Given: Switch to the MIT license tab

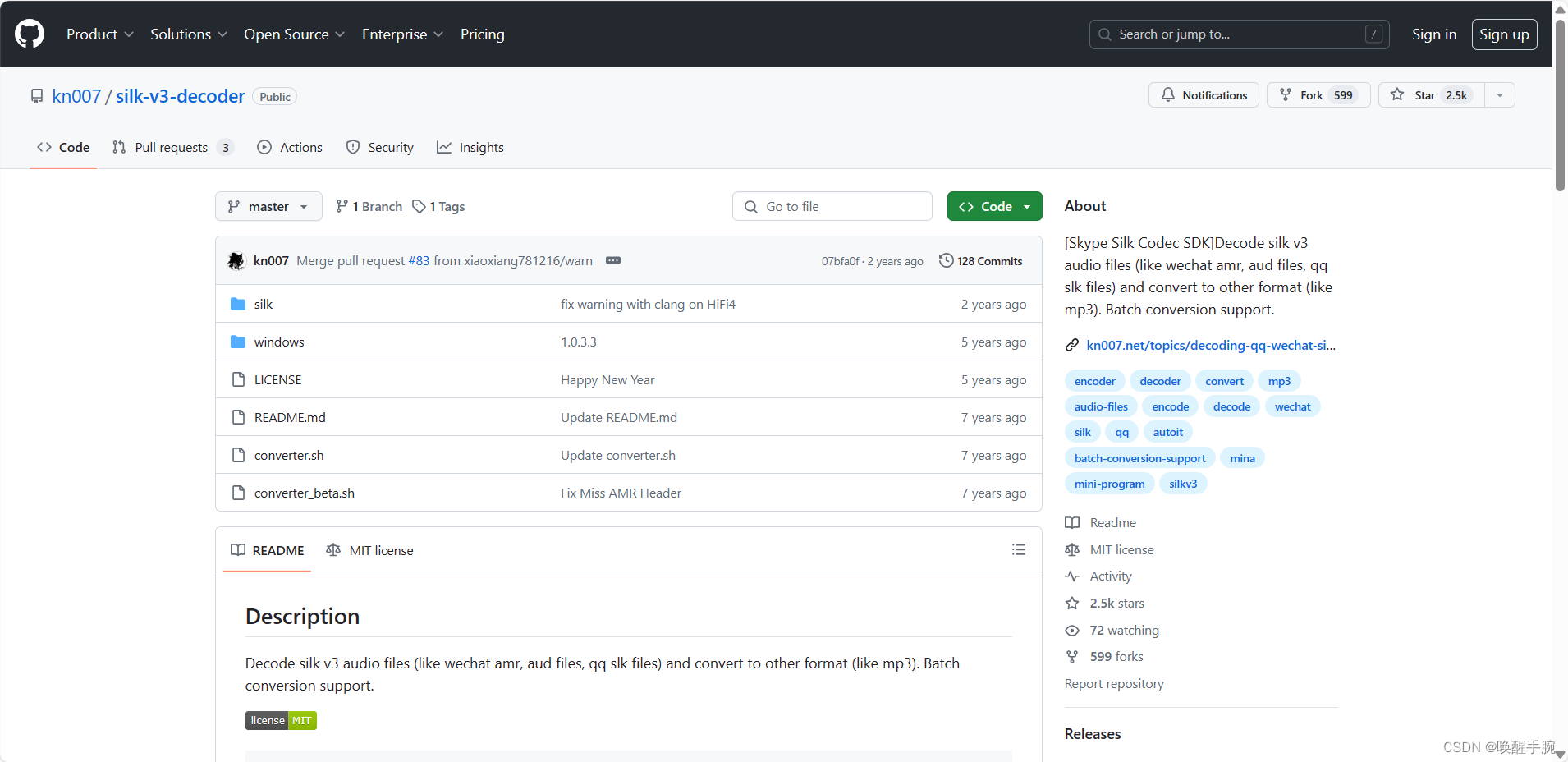Looking at the screenshot, I should [369, 550].
